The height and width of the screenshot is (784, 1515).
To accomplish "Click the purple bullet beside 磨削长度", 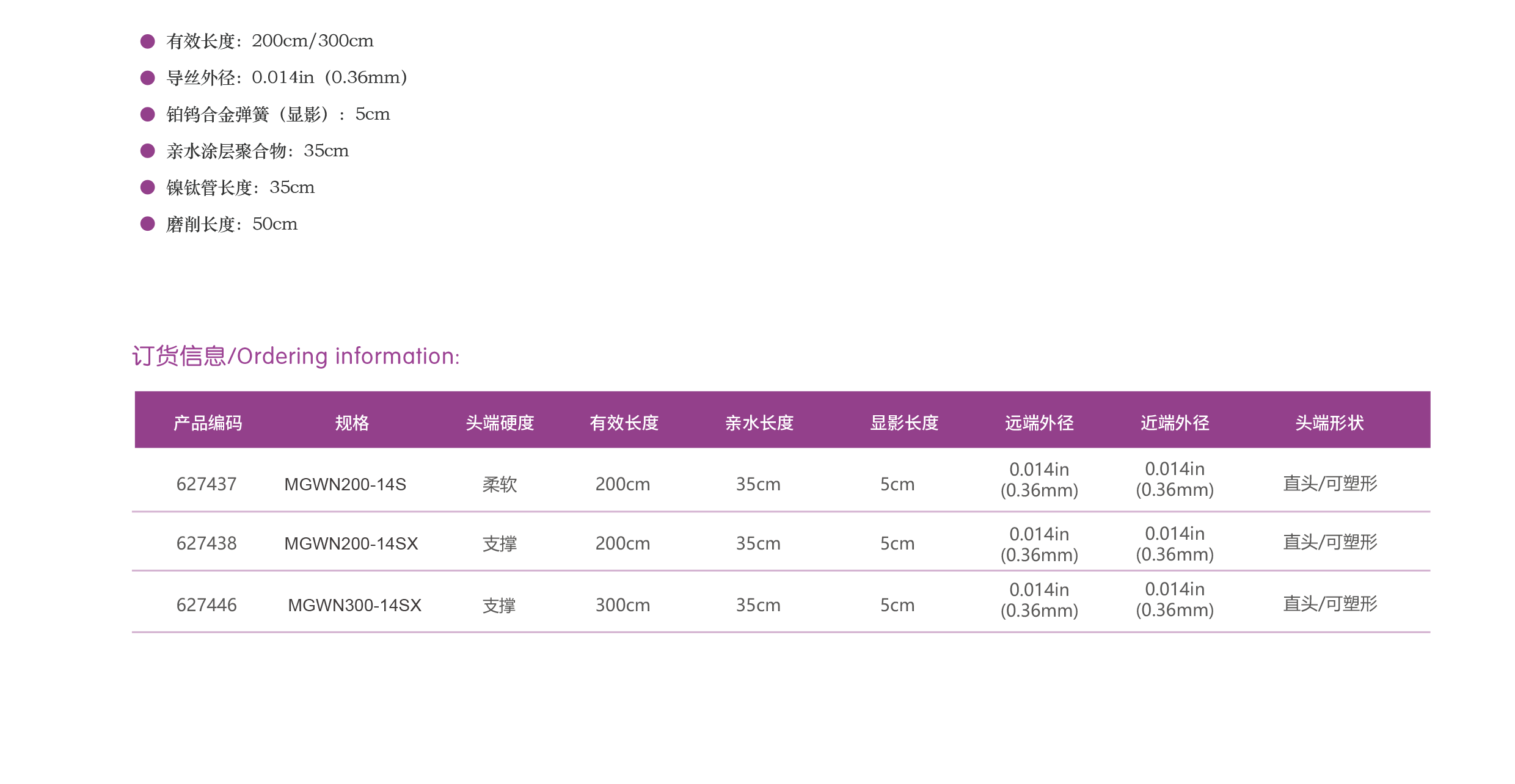I will (x=147, y=223).
